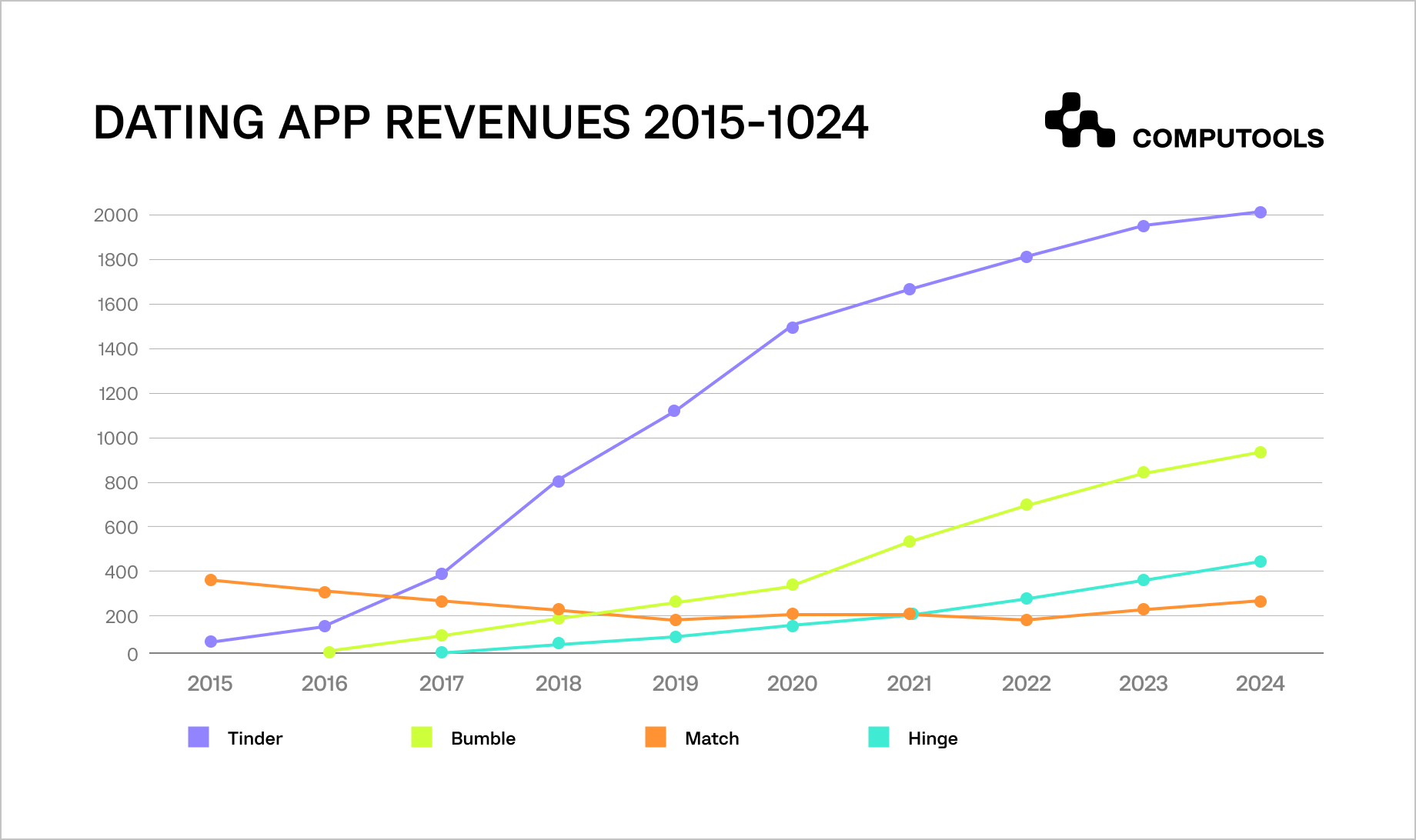Click the orange Match legend swatch
The height and width of the screenshot is (840, 1416).
655,738
